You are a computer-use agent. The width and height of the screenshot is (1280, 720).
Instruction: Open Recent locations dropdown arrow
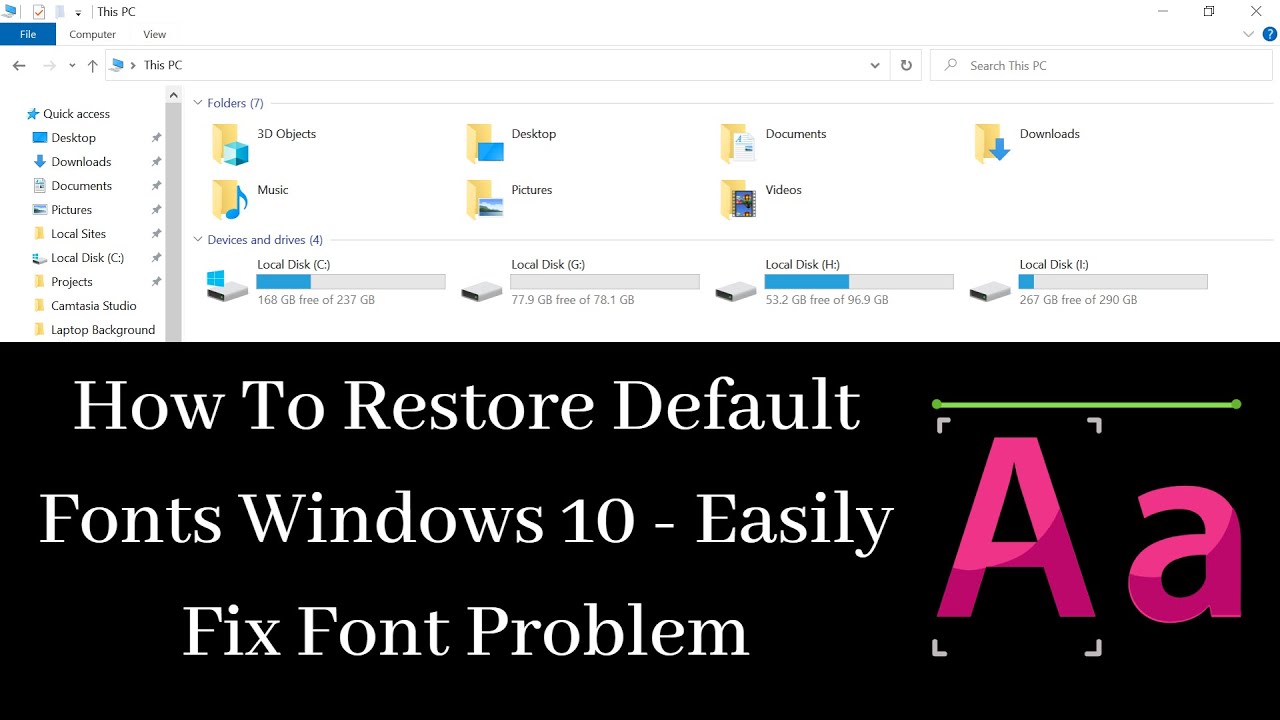coord(72,65)
